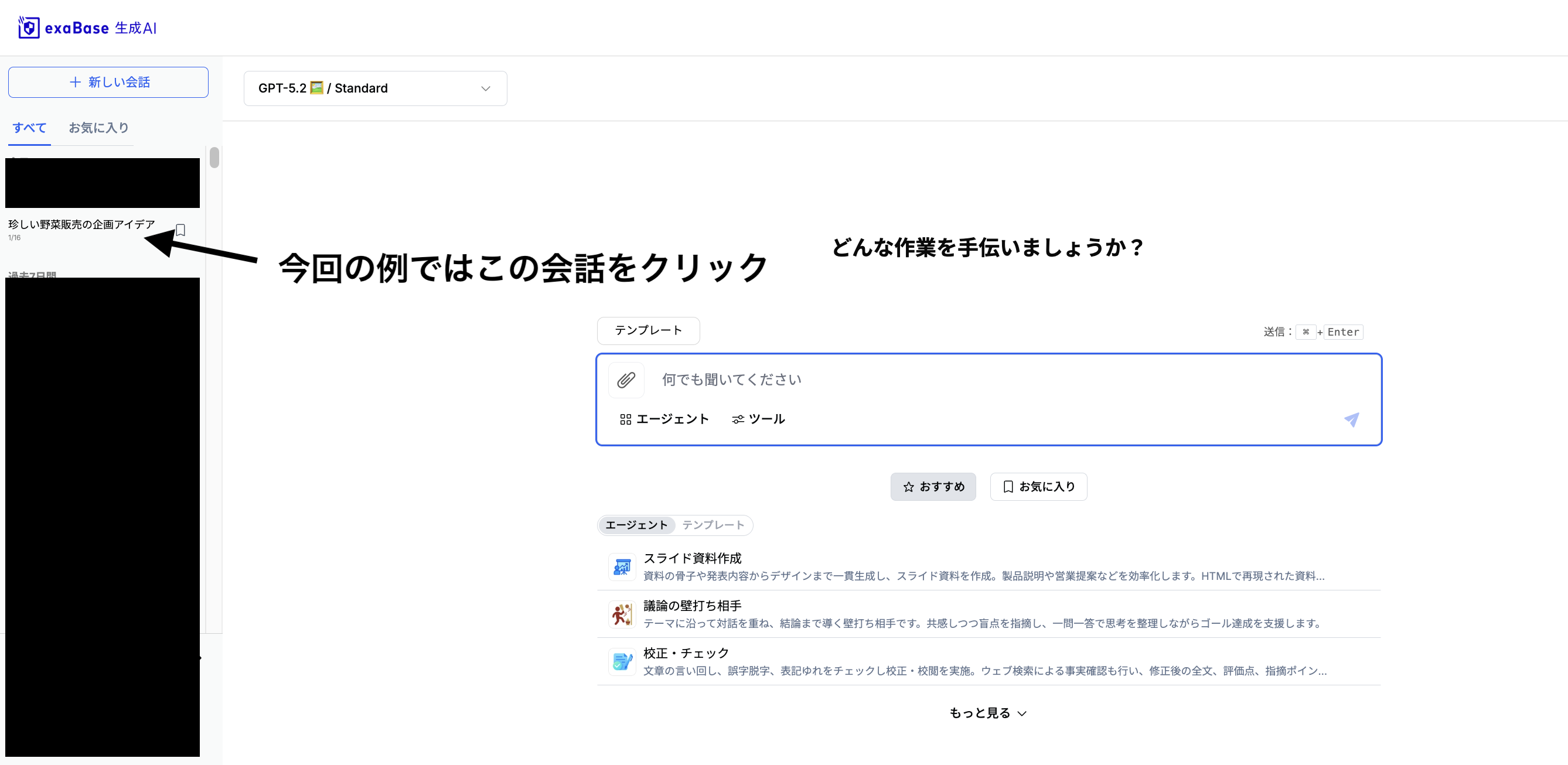The height and width of the screenshot is (765, 1568).
Task: Bookmark the 珍しい野菜販売の企画アイデア conversation
Action: point(181,230)
